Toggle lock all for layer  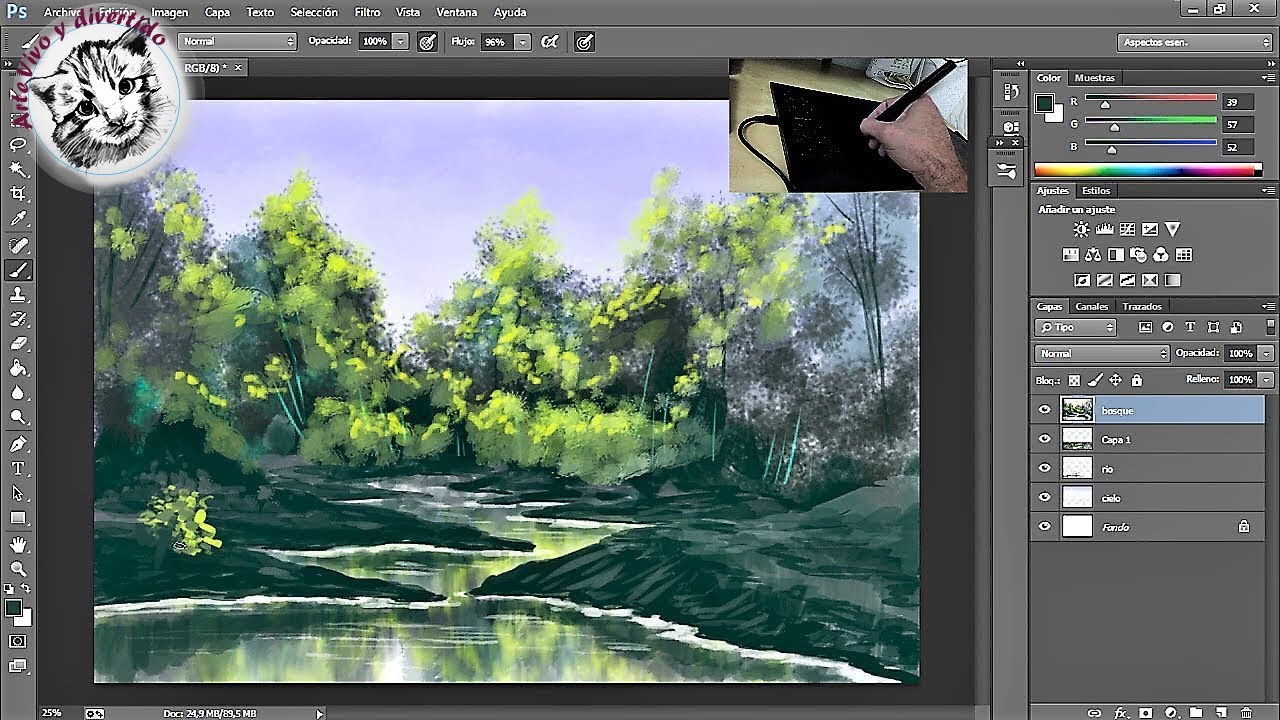coord(1136,380)
